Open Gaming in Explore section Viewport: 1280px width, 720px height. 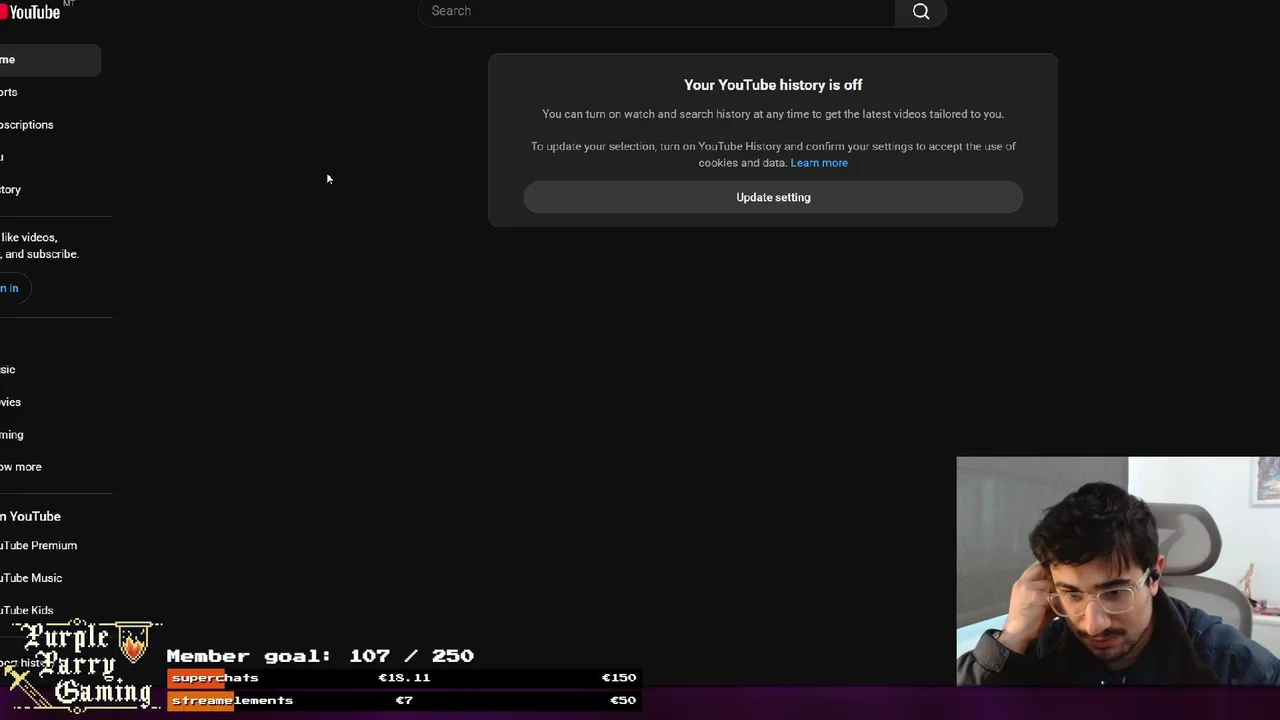12,435
